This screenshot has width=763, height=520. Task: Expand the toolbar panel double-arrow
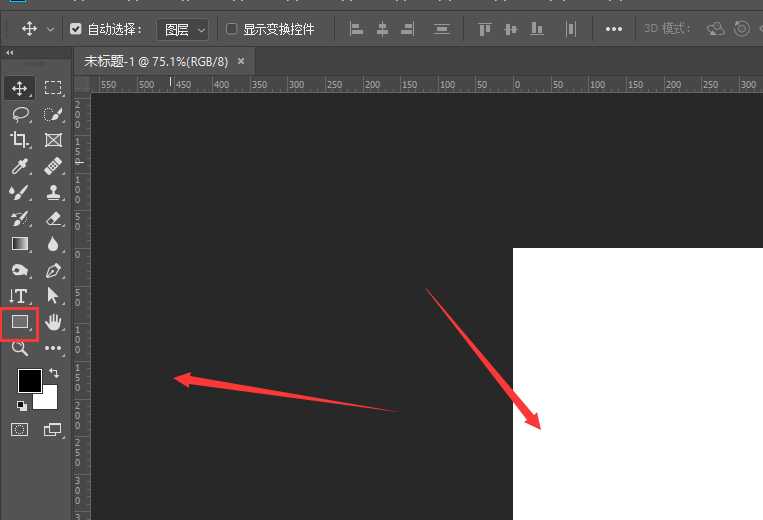pos(10,52)
